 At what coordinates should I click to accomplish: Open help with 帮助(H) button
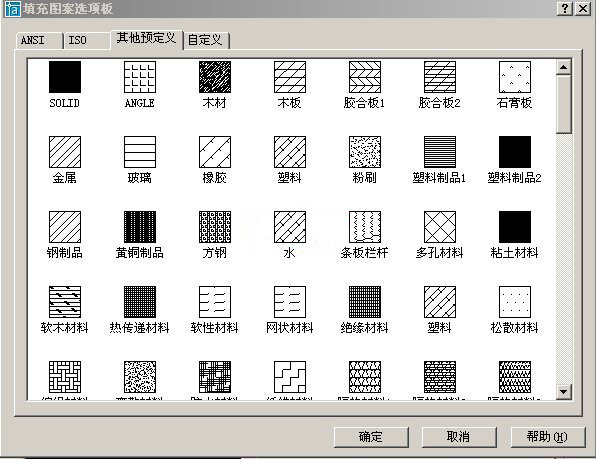tap(548, 437)
